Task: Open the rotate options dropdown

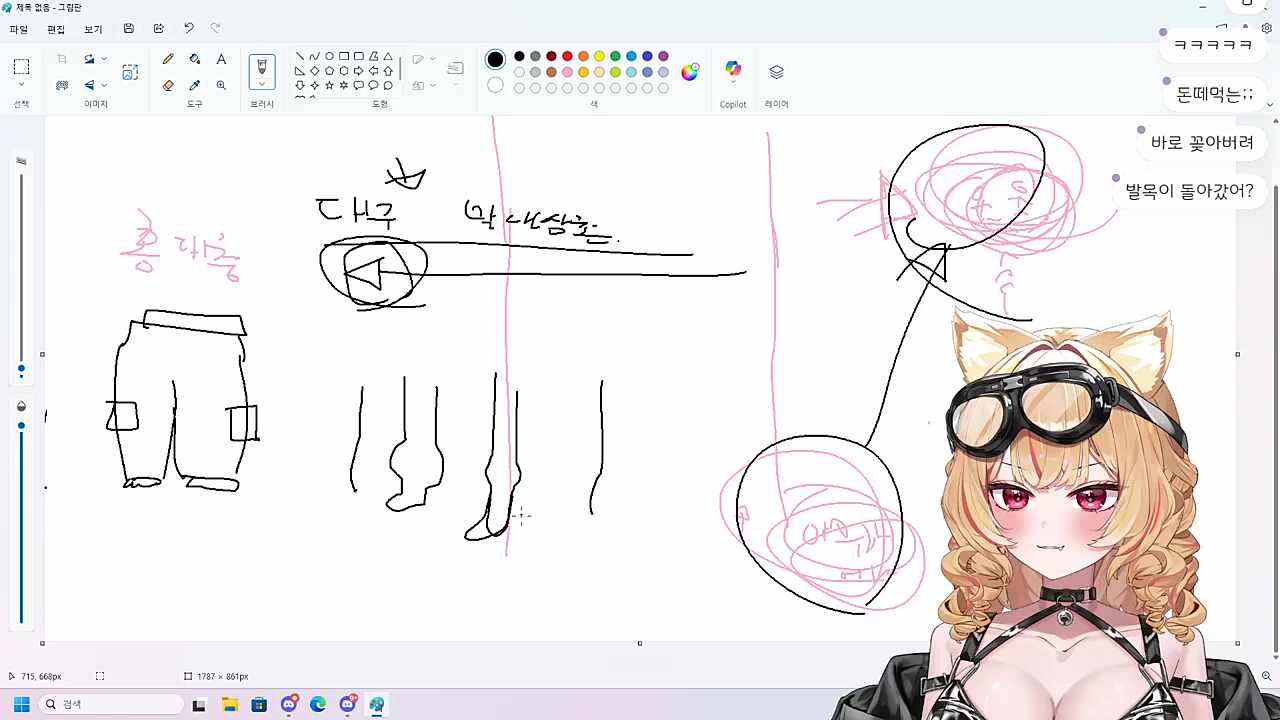Action: pyautogui.click(x=104, y=60)
